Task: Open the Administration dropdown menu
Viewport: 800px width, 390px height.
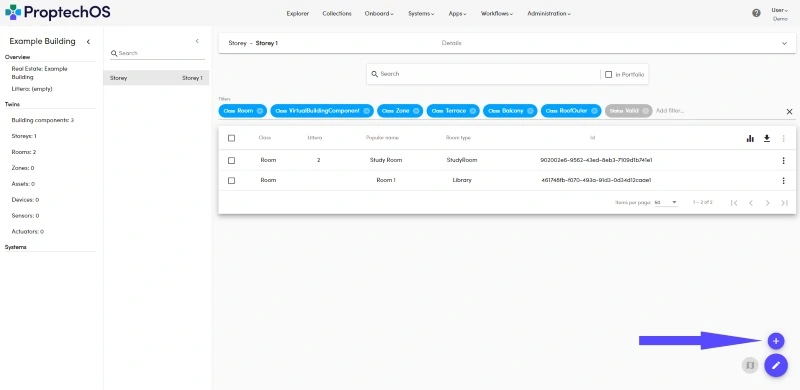Action: pos(549,14)
